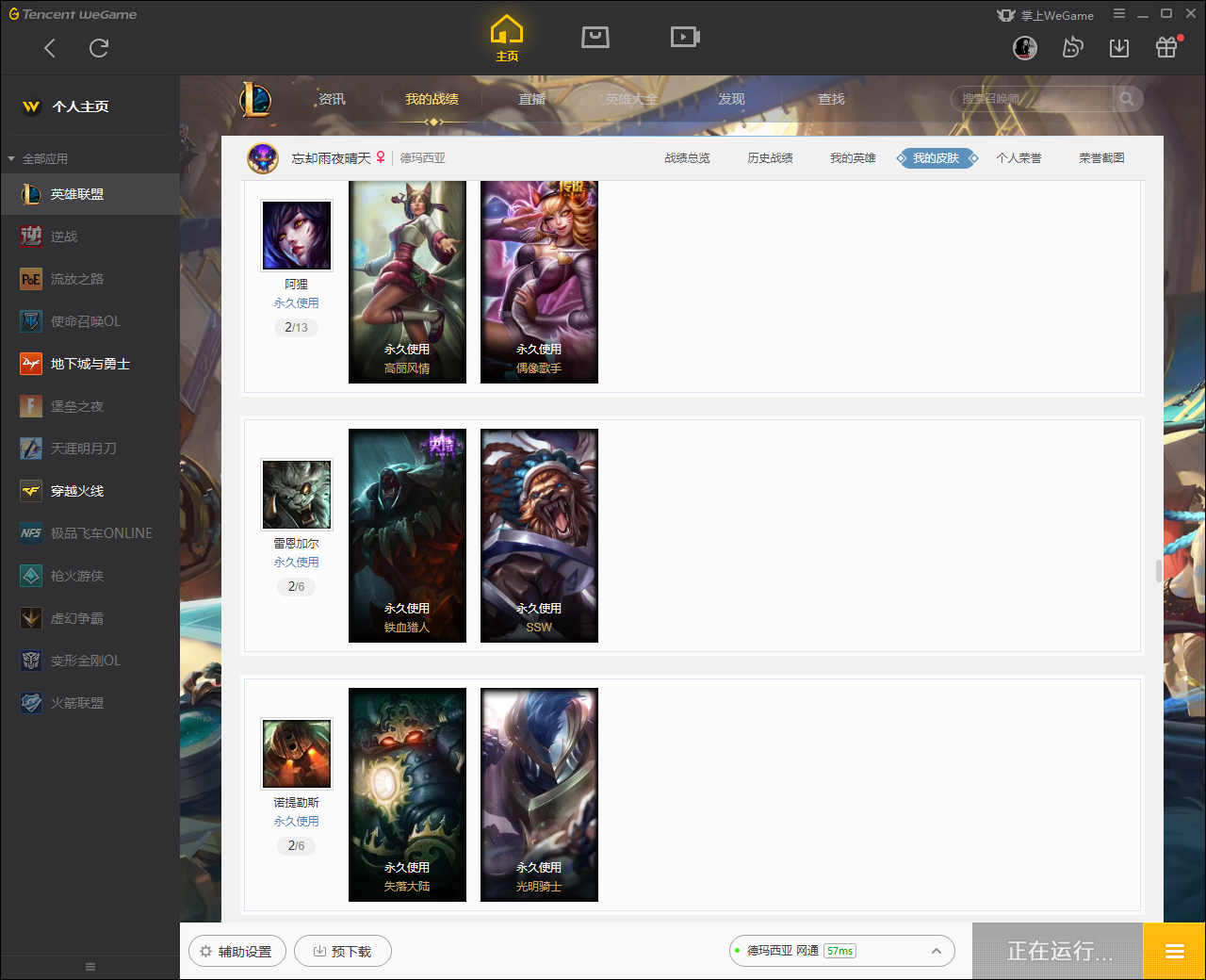Select 地下城与勇士 in the game list

pos(90,364)
